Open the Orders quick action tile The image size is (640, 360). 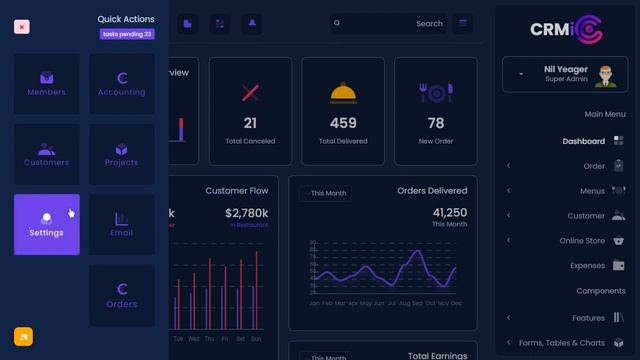pos(122,295)
